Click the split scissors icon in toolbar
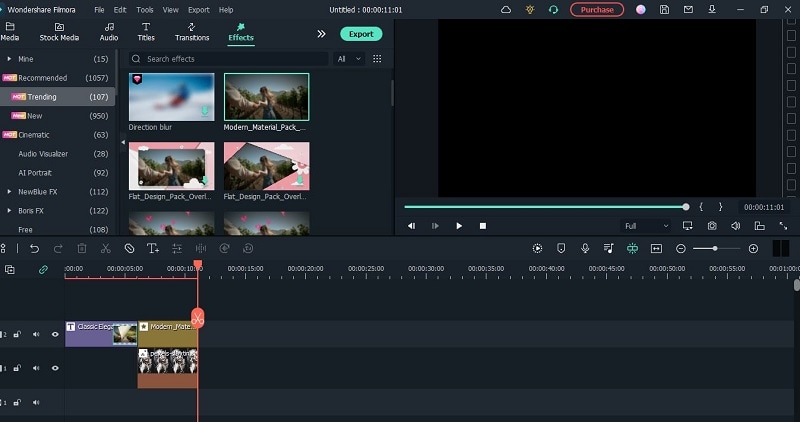Viewport: 800px width, 422px height. tap(106, 249)
